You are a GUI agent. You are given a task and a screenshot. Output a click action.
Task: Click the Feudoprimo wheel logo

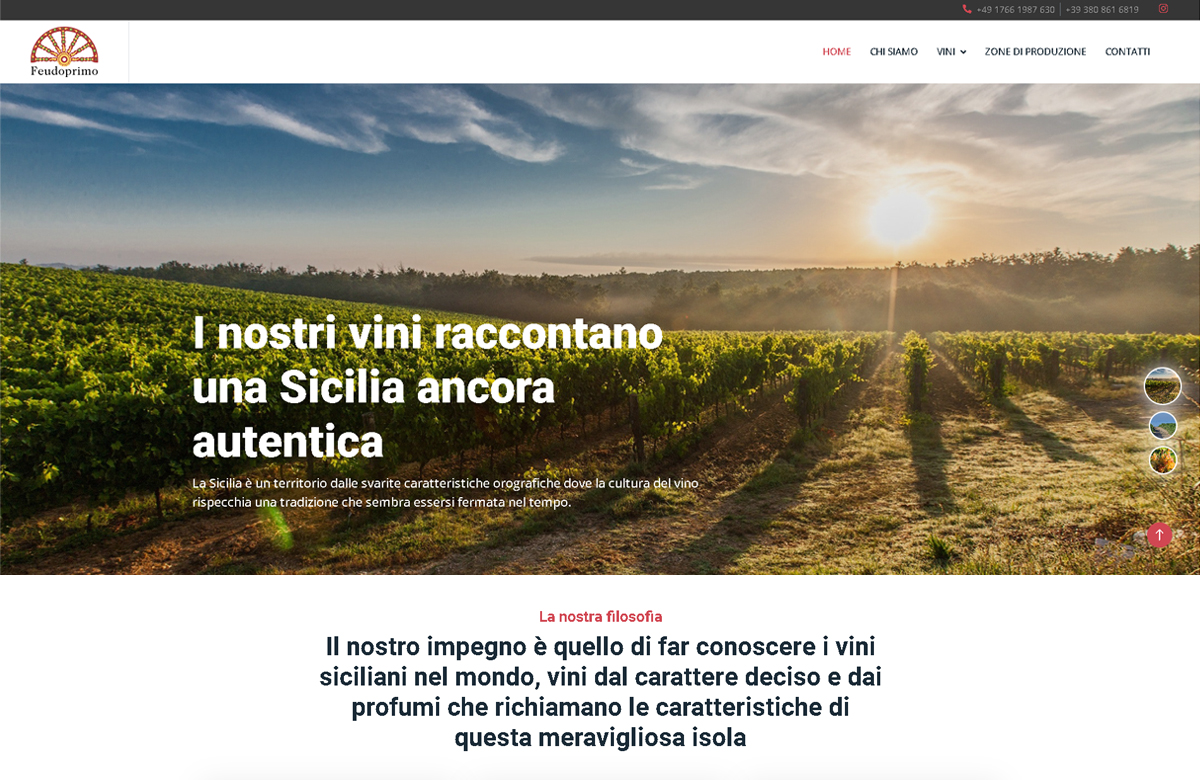click(64, 45)
